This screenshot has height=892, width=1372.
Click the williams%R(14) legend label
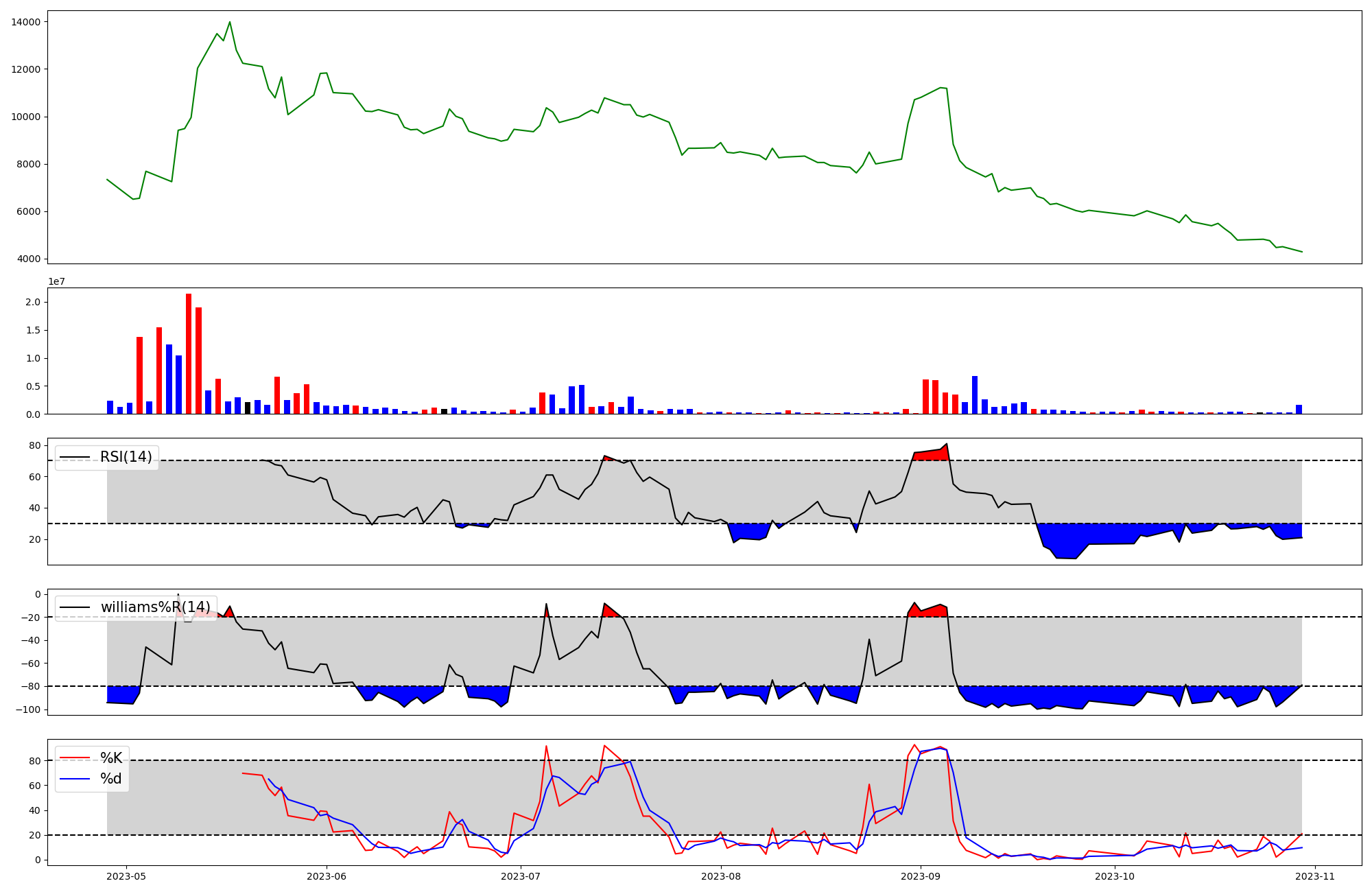tap(156, 607)
